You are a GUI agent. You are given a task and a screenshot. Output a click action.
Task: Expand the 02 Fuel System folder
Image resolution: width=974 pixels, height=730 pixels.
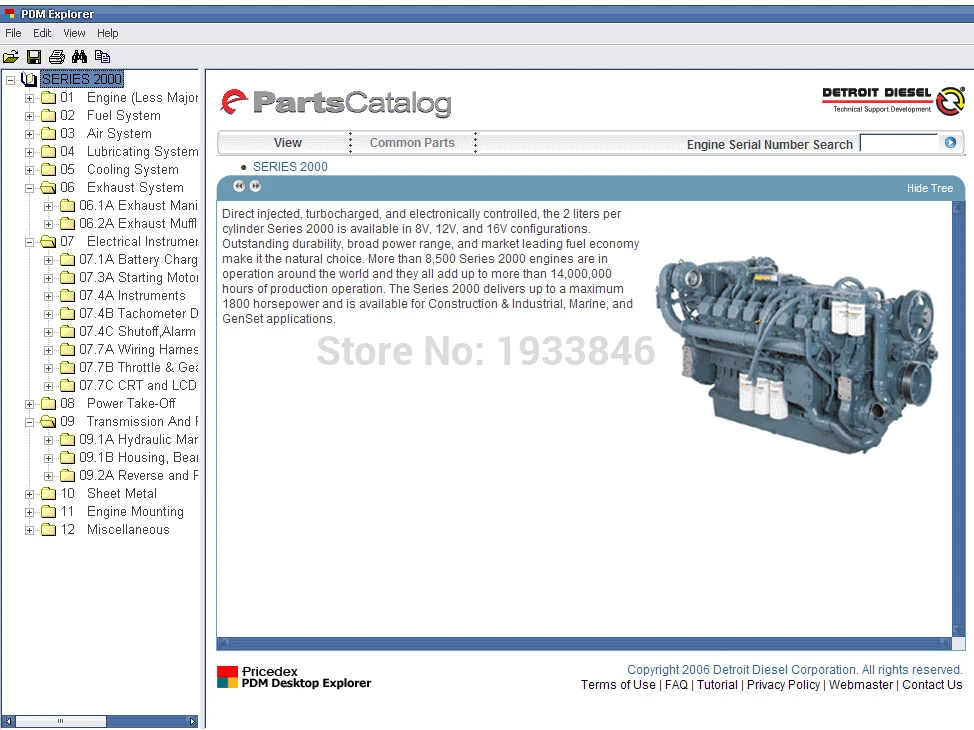(29, 116)
